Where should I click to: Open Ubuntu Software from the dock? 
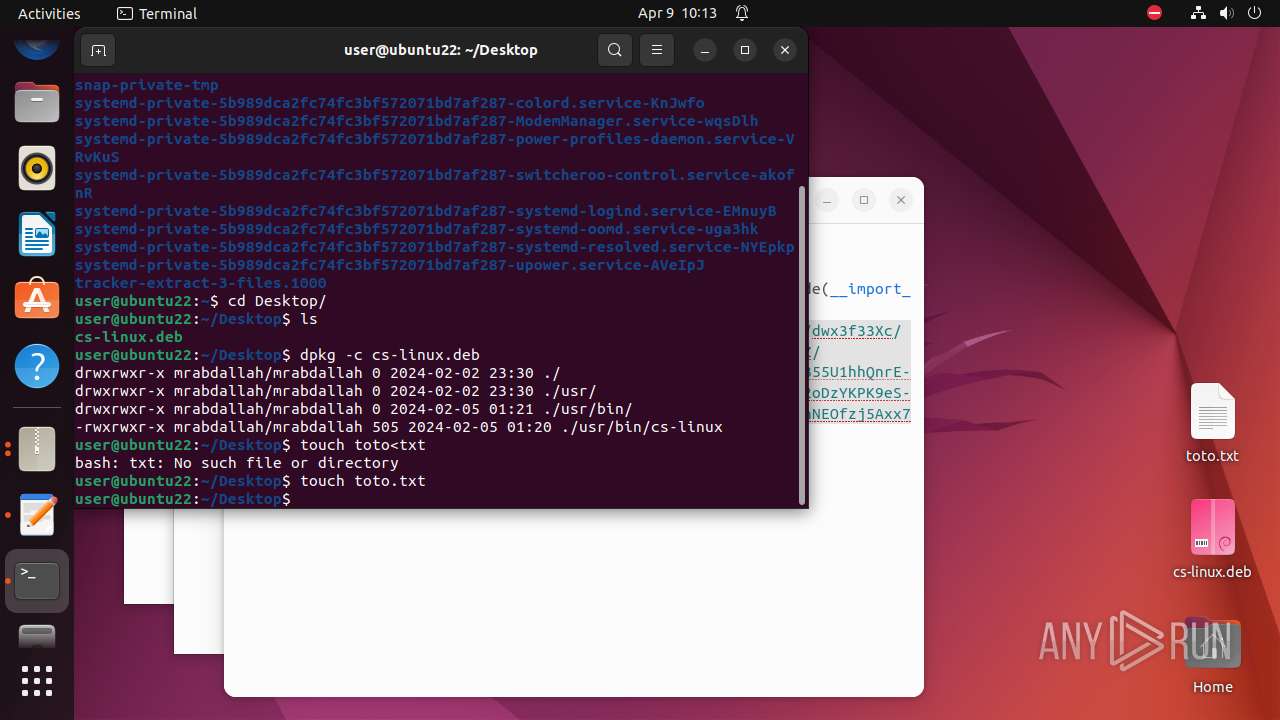point(37,299)
